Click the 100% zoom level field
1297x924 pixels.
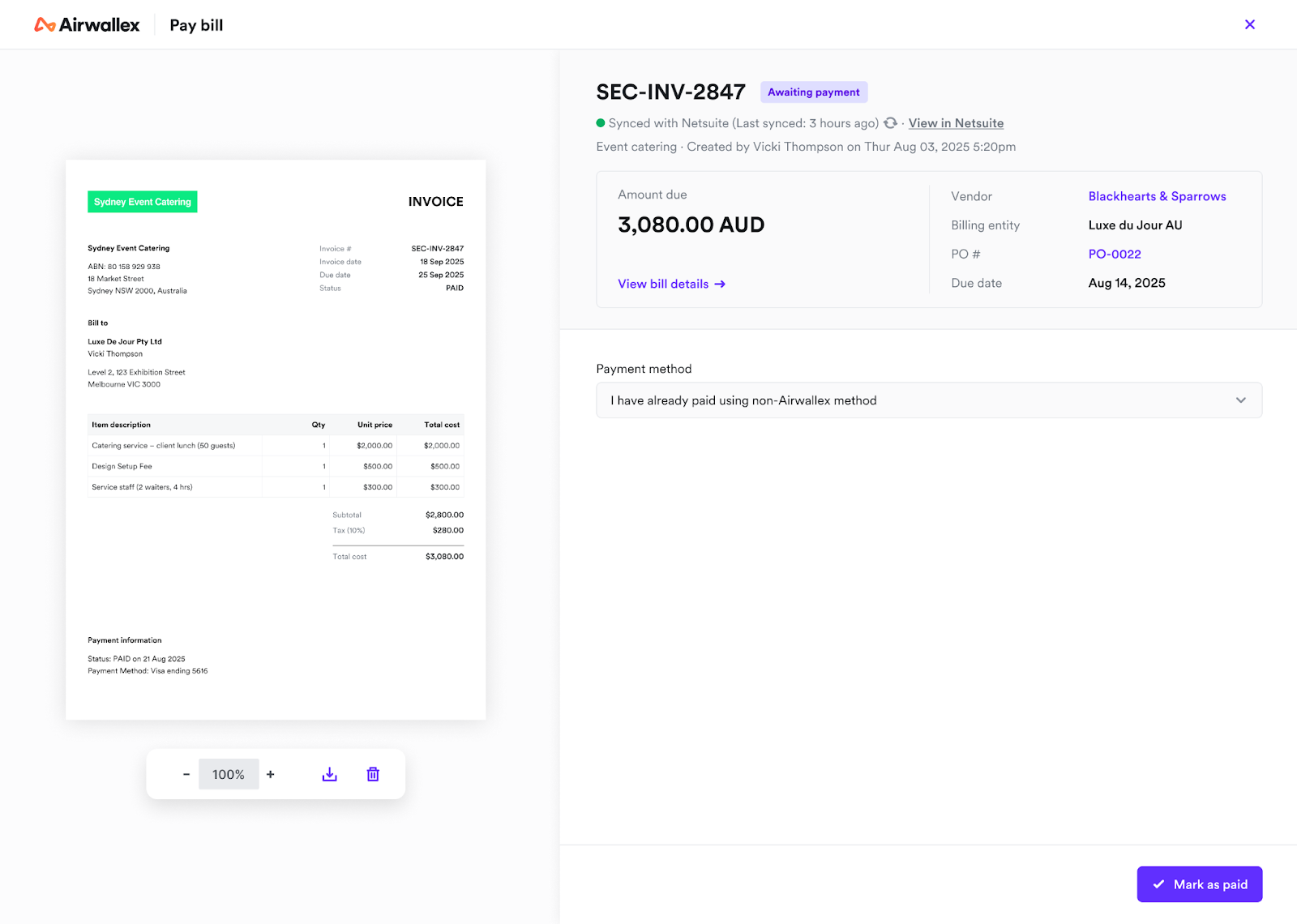click(x=229, y=774)
